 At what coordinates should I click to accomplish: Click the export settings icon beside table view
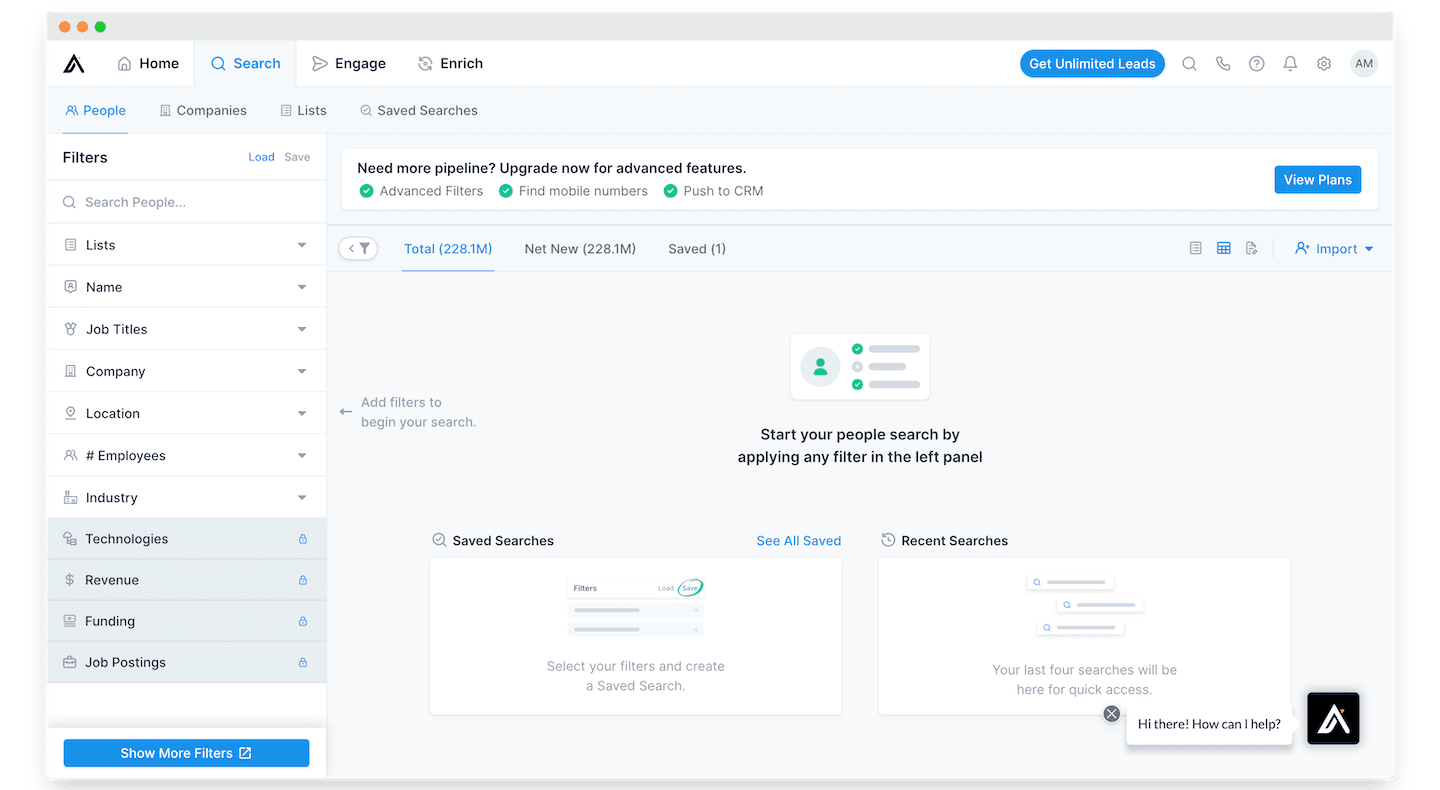click(x=1251, y=248)
